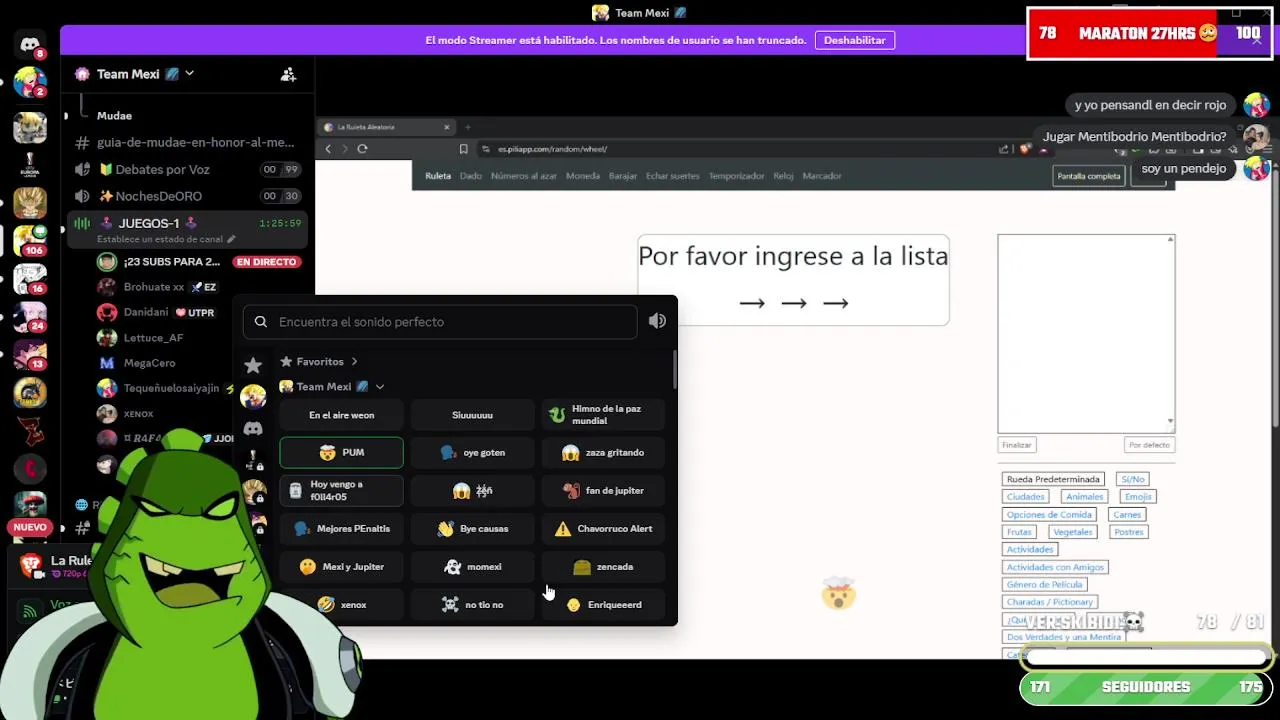Play En el aire weon sound
Image resolution: width=1280 pixels, height=720 pixels.
tap(341, 415)
